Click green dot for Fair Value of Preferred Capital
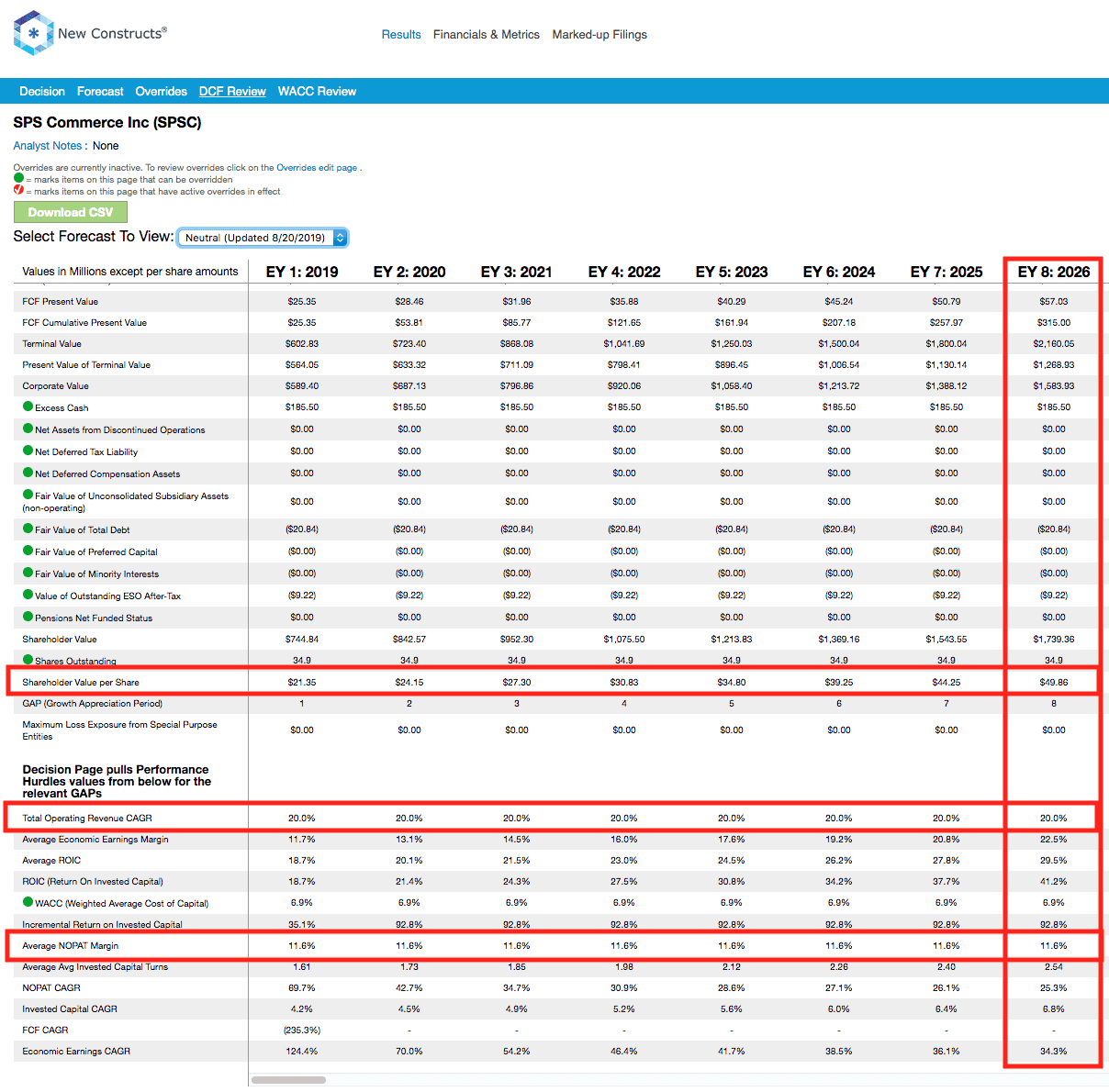This screenshot has width=1109, height=1092. click(x=28, y=551)
